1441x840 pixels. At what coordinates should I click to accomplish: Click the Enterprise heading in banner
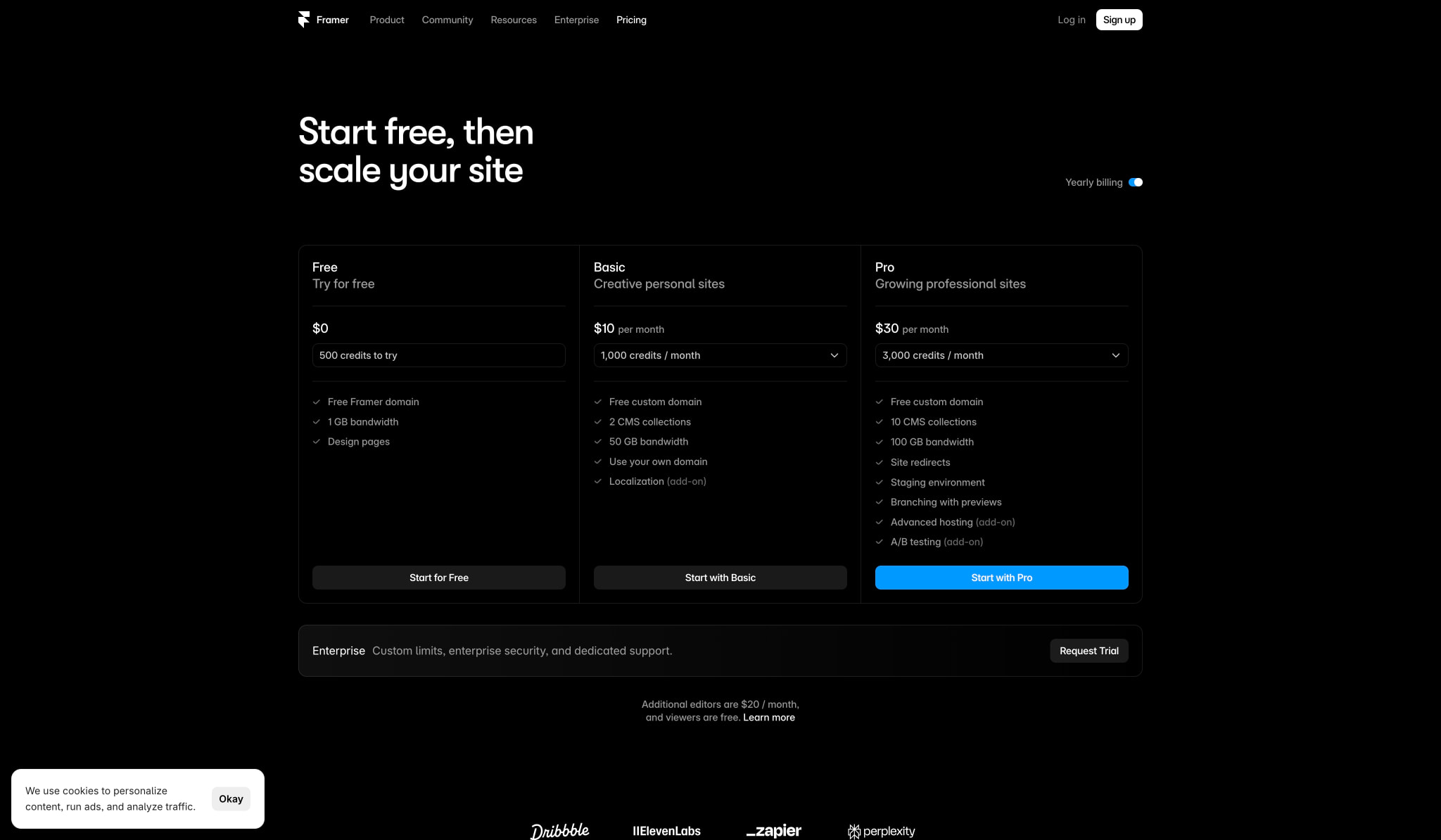click(x=338, y=651)
